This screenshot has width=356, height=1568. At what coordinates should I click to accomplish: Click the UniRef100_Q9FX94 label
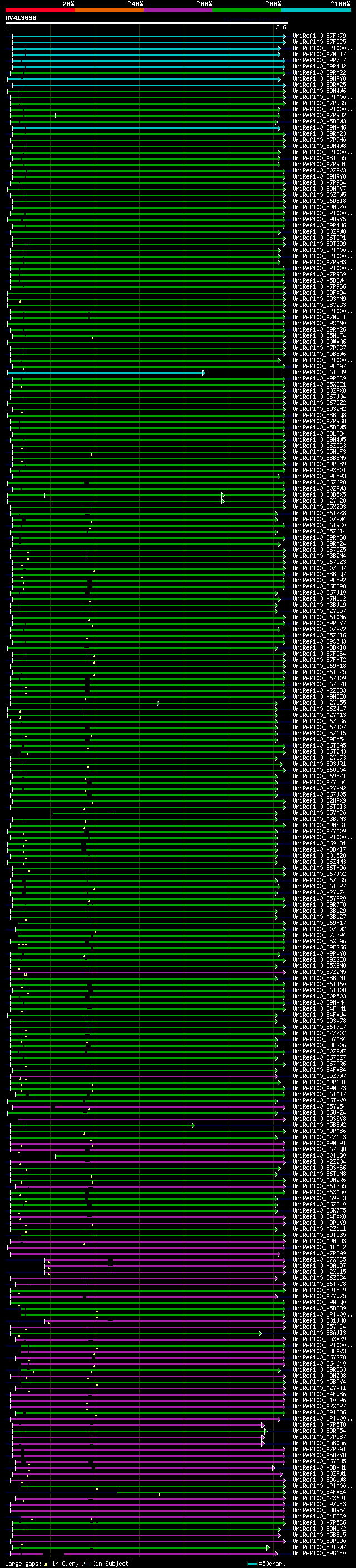[319, 293]
